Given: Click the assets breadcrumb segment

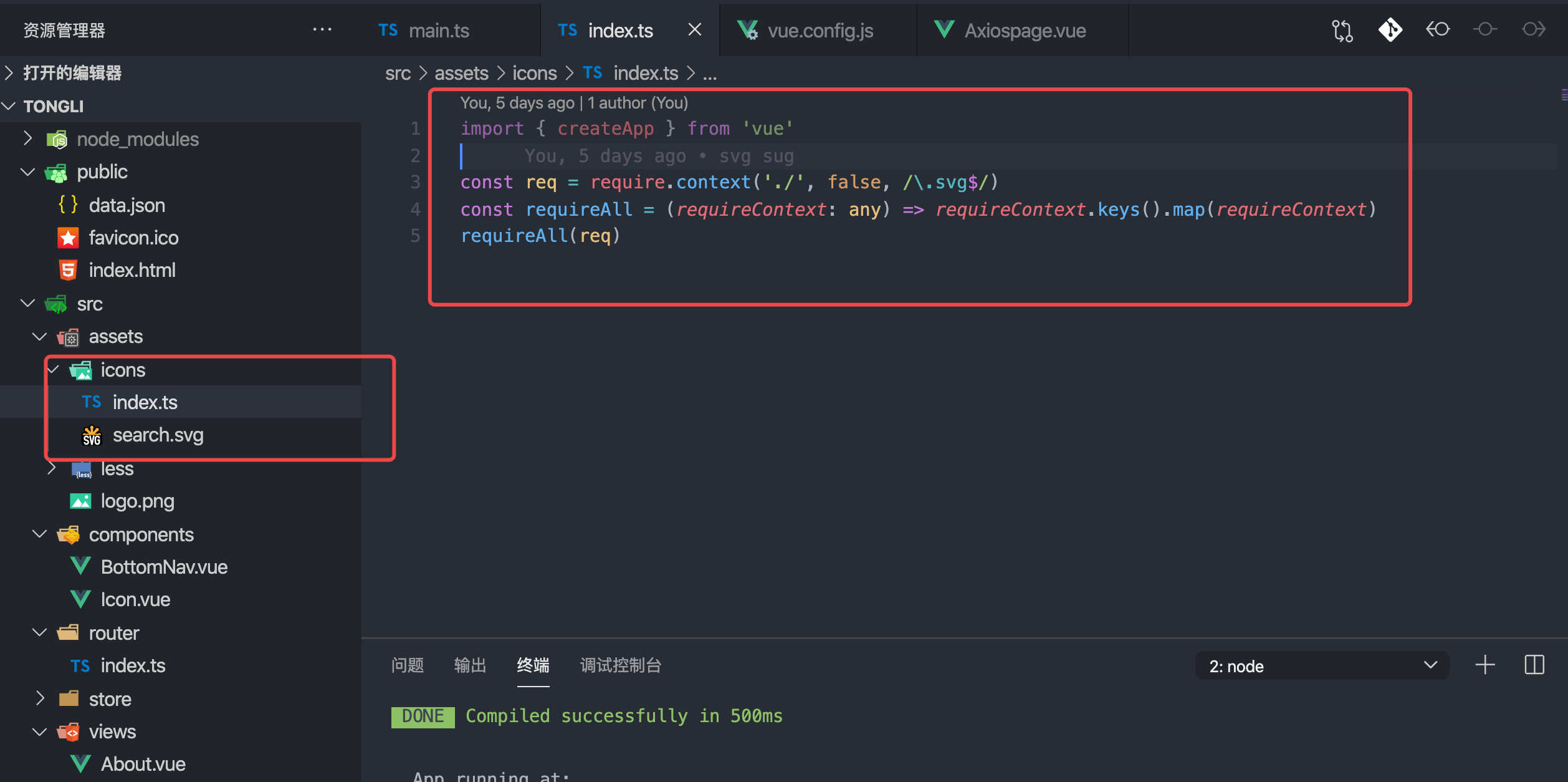Looking at the screenshot, I should [x=461, y=74].
